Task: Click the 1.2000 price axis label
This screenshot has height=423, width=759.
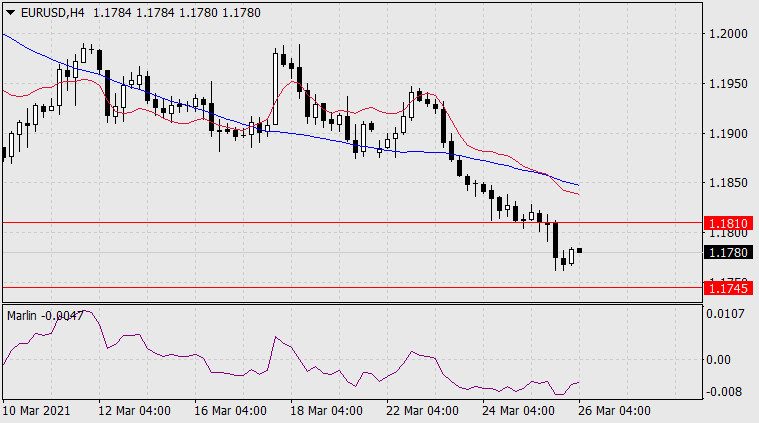Action: (728, 33)
